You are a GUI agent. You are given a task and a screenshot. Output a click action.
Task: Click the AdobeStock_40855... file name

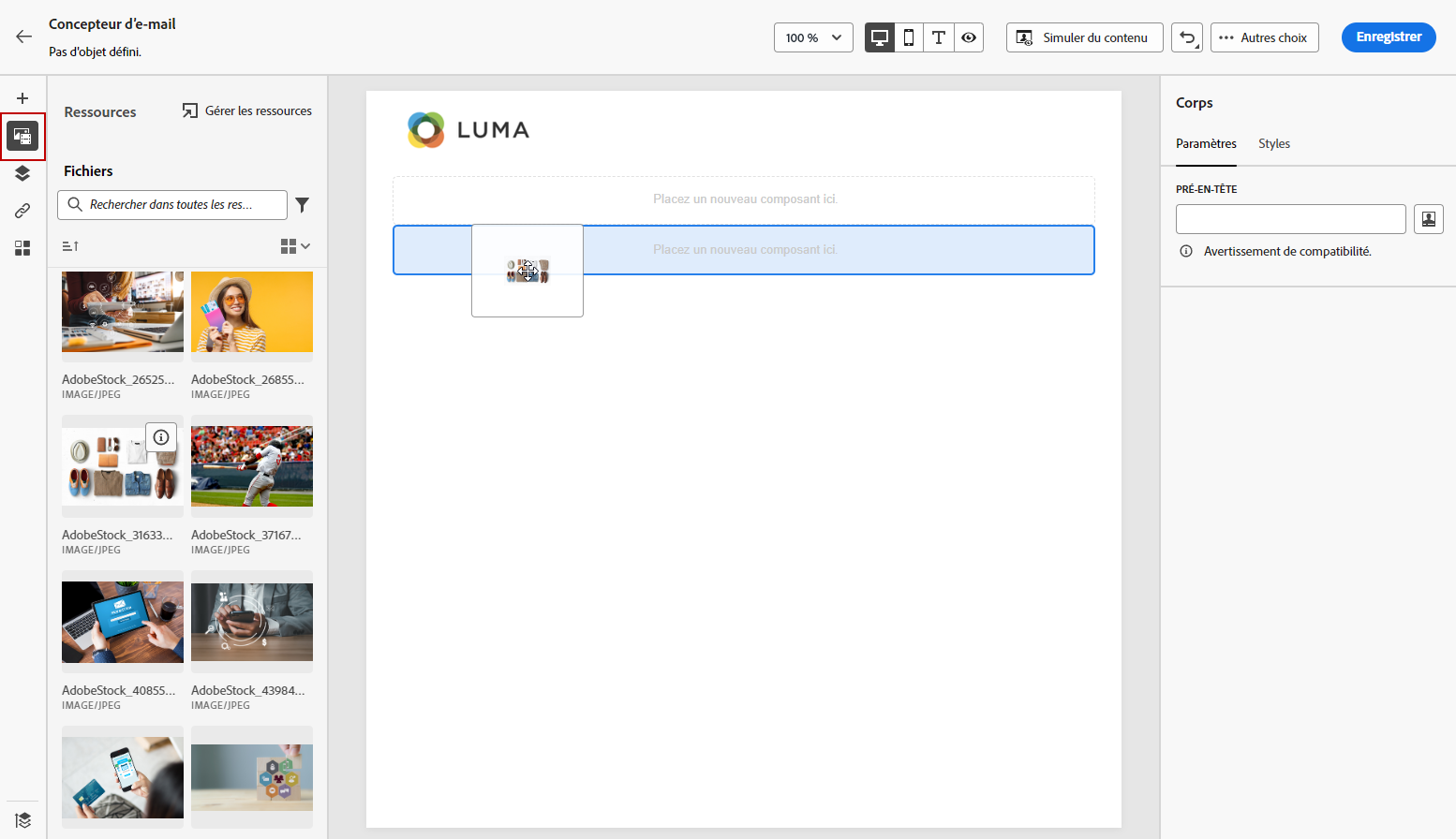pyautogui.click(x=119, y=690)
